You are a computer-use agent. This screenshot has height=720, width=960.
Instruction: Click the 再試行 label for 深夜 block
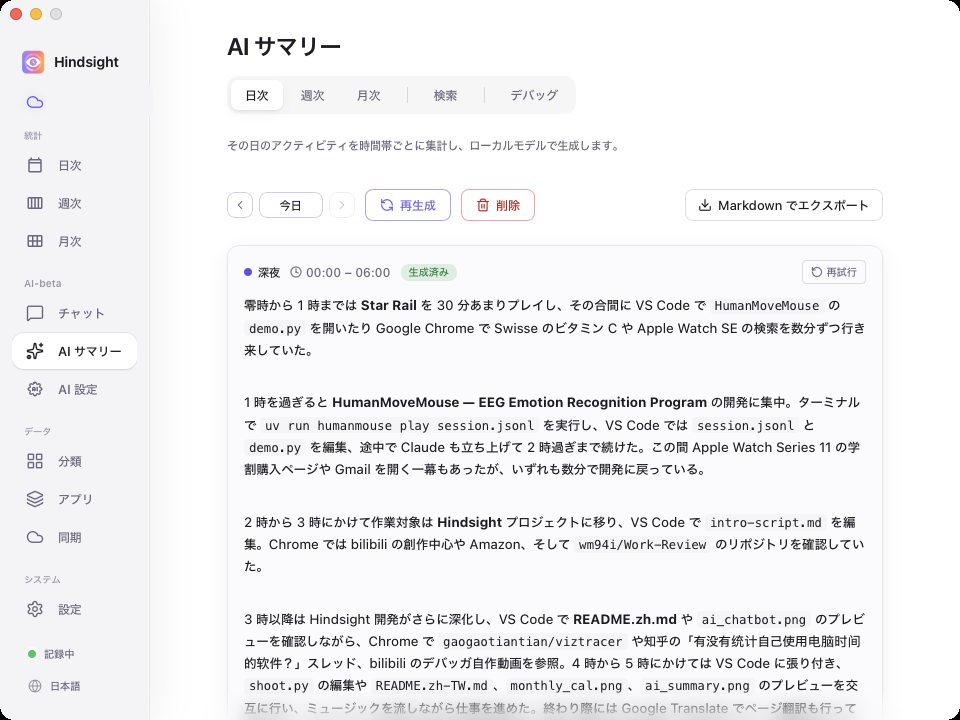pyautogui.click(x=841, y=272)
